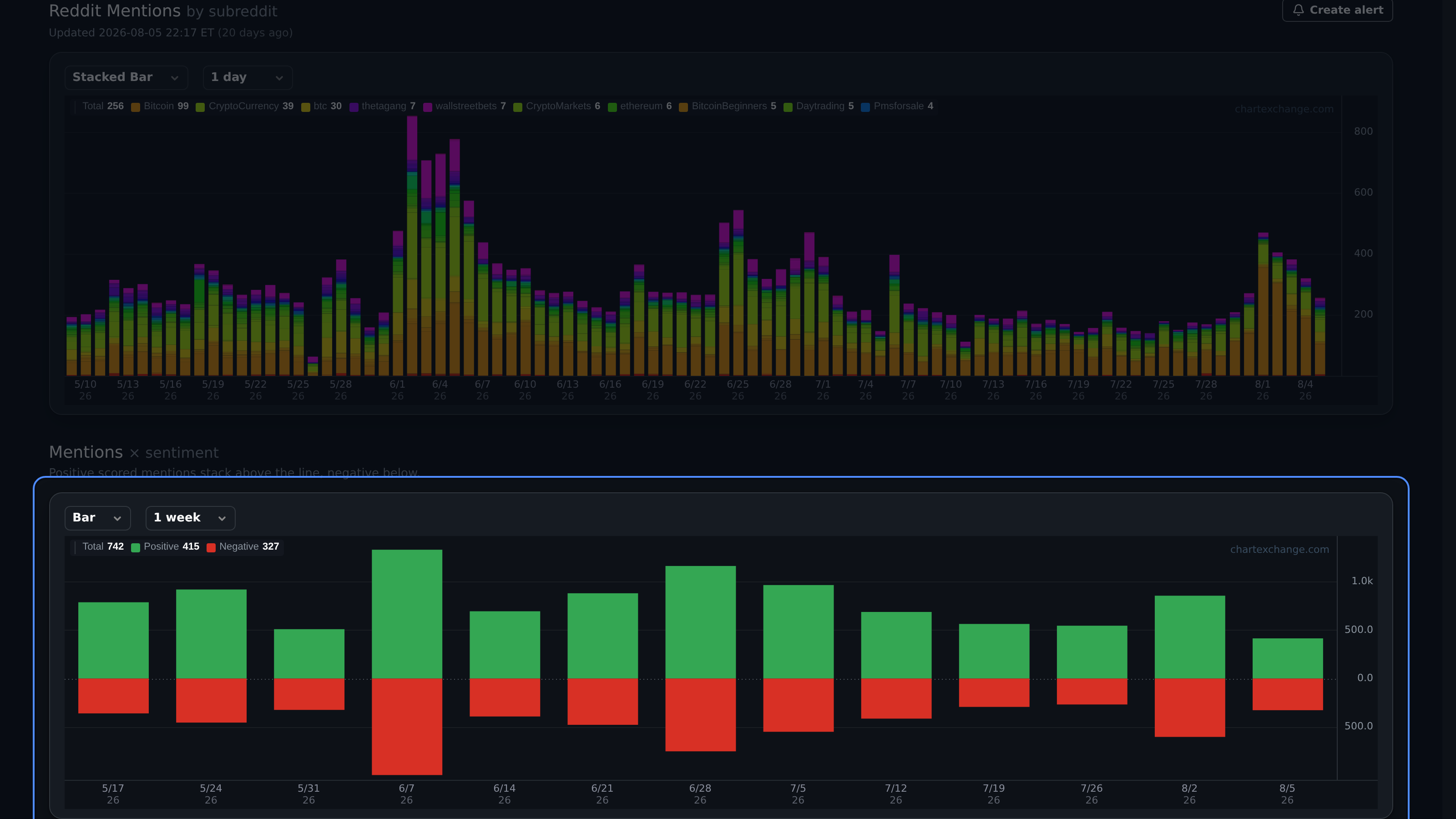Viewport: 1456px width, 819px height.
Task: Toggle the BitcoinBeginners legend entry
Action: [728, 106]
